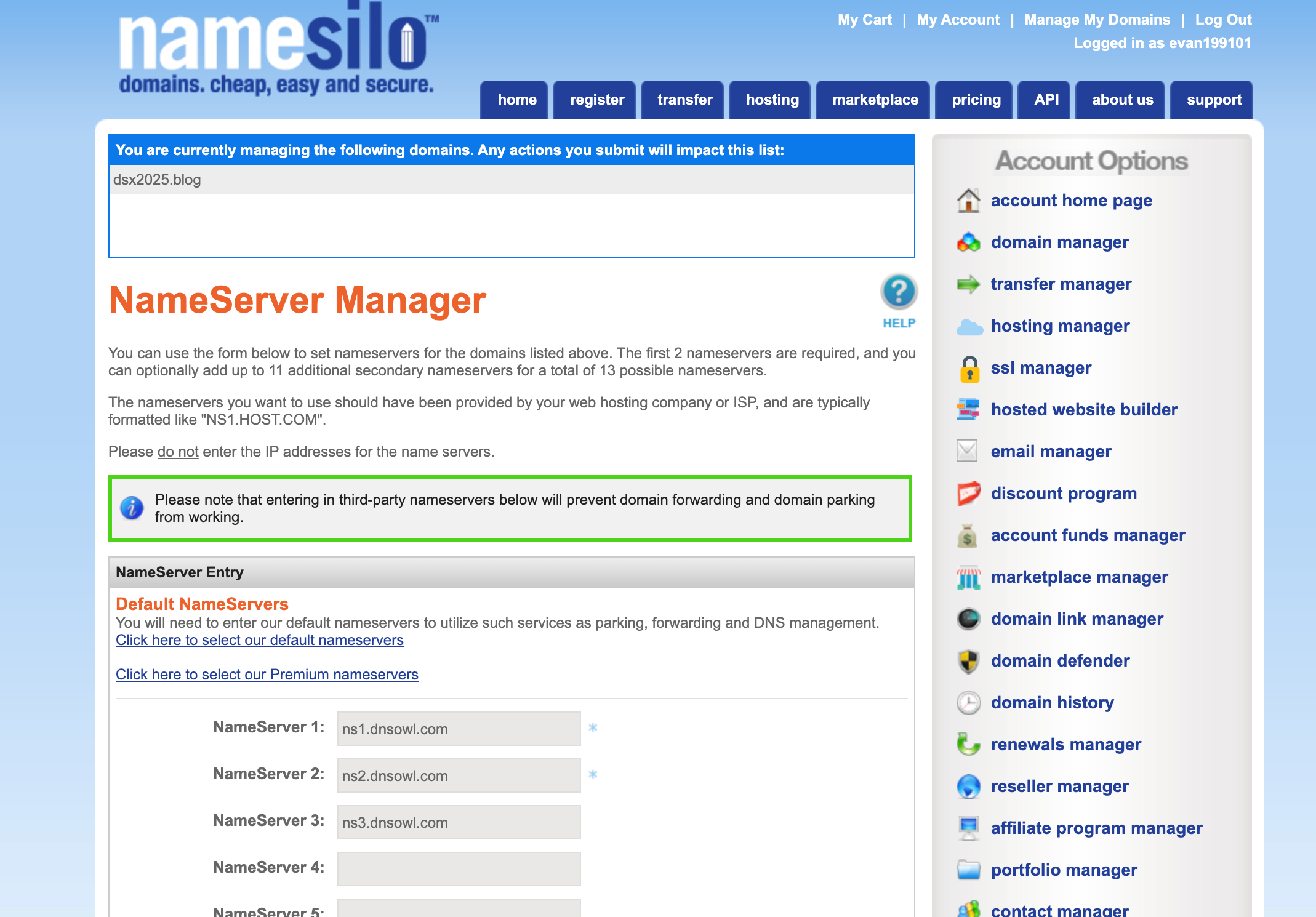Image resolution: width=1316 pixels, height=917 pixels.
Task: Click the cloud hosting manager icon
Action: tap(969, 327)
